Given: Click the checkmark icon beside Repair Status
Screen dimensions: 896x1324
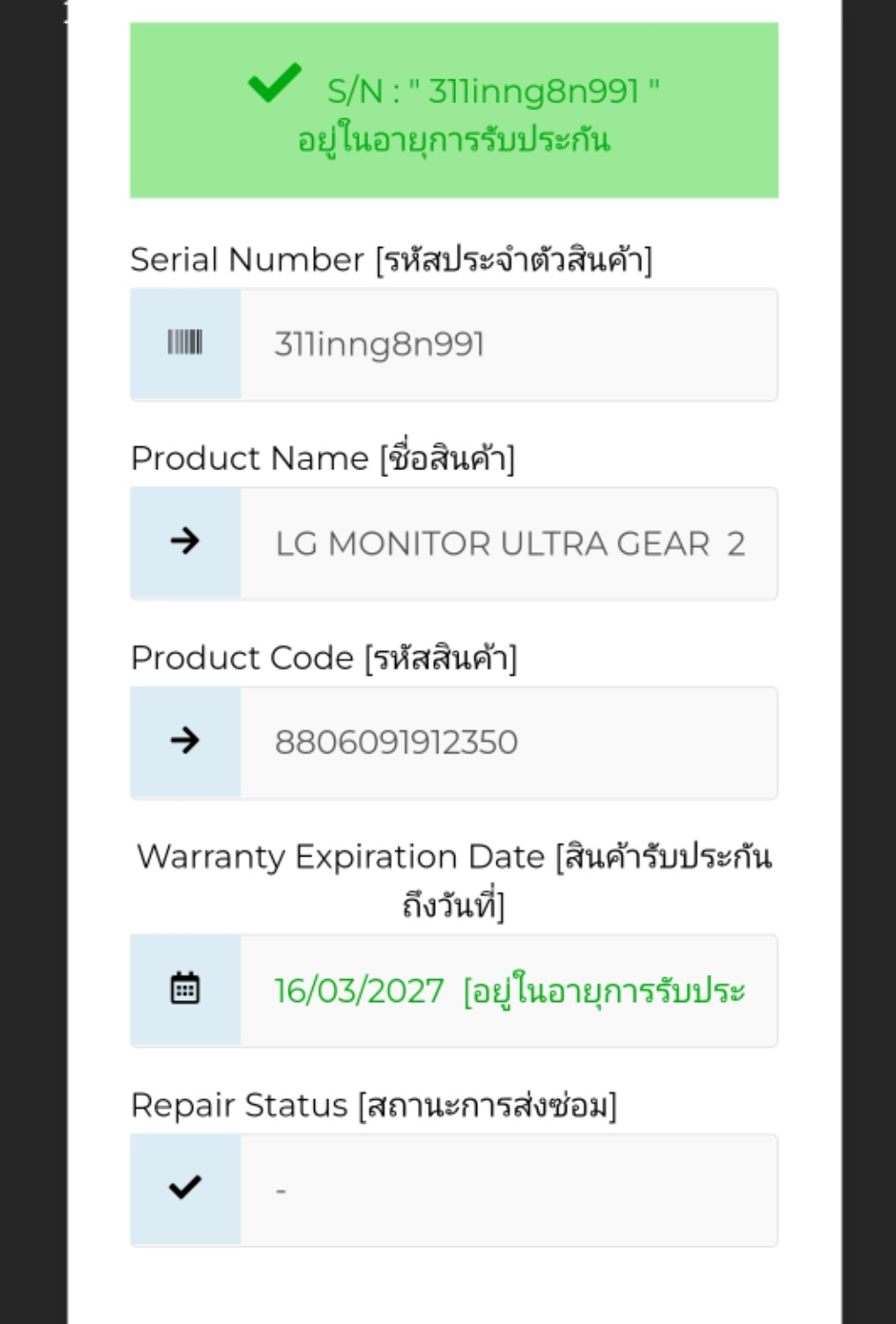Looking at the screenshot, I should 185,1187.
